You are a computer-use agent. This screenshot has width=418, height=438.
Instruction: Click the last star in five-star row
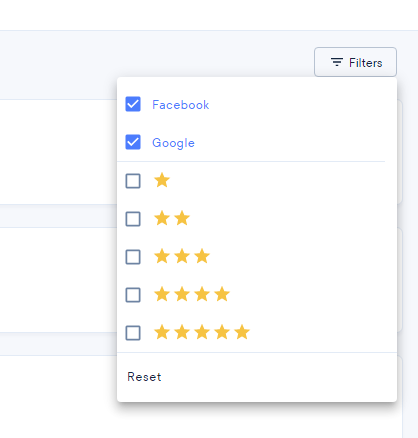point(242,332)
